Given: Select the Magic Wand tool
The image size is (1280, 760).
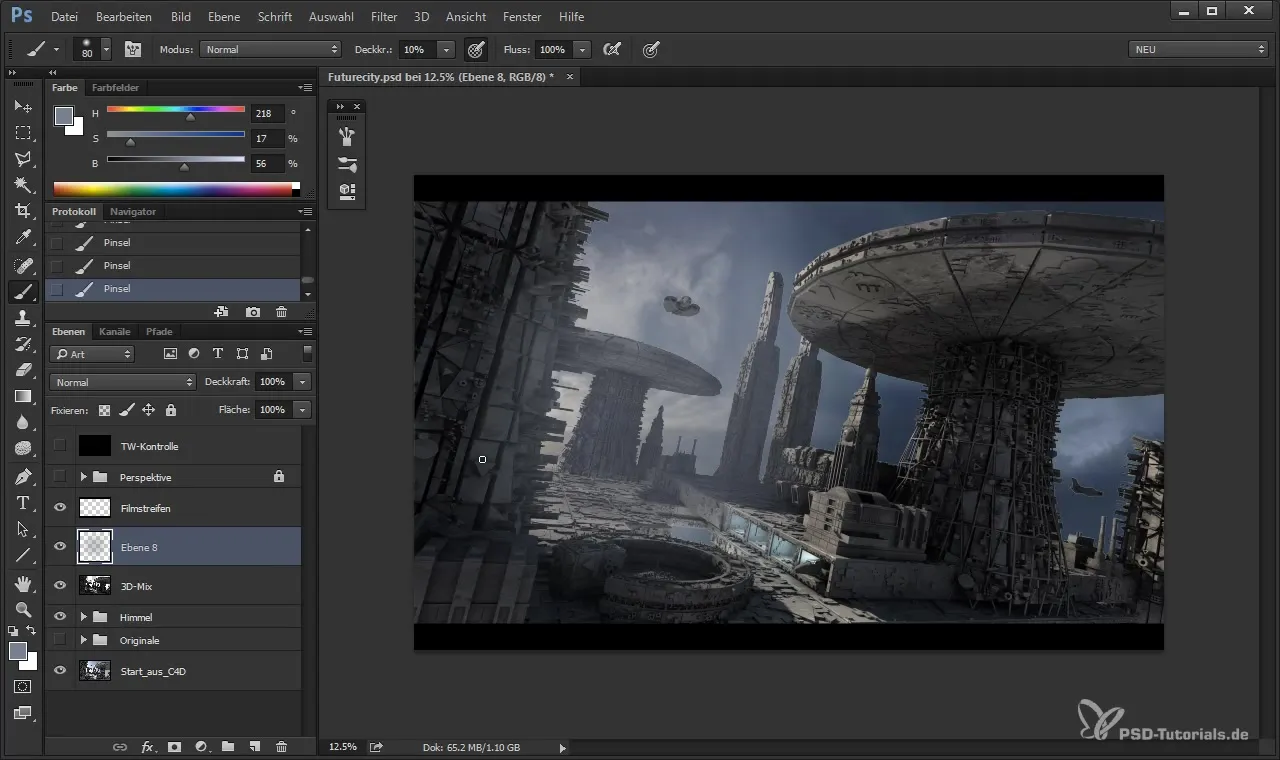Looking at the screenshot, I should pos(22,185).
